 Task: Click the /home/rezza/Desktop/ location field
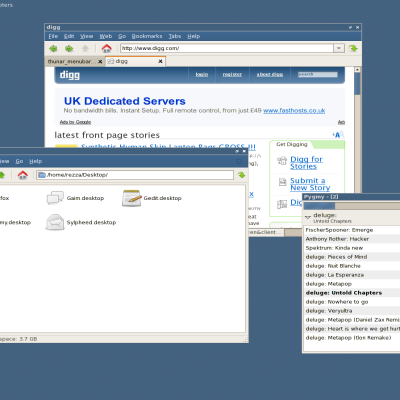pos(135,175)
